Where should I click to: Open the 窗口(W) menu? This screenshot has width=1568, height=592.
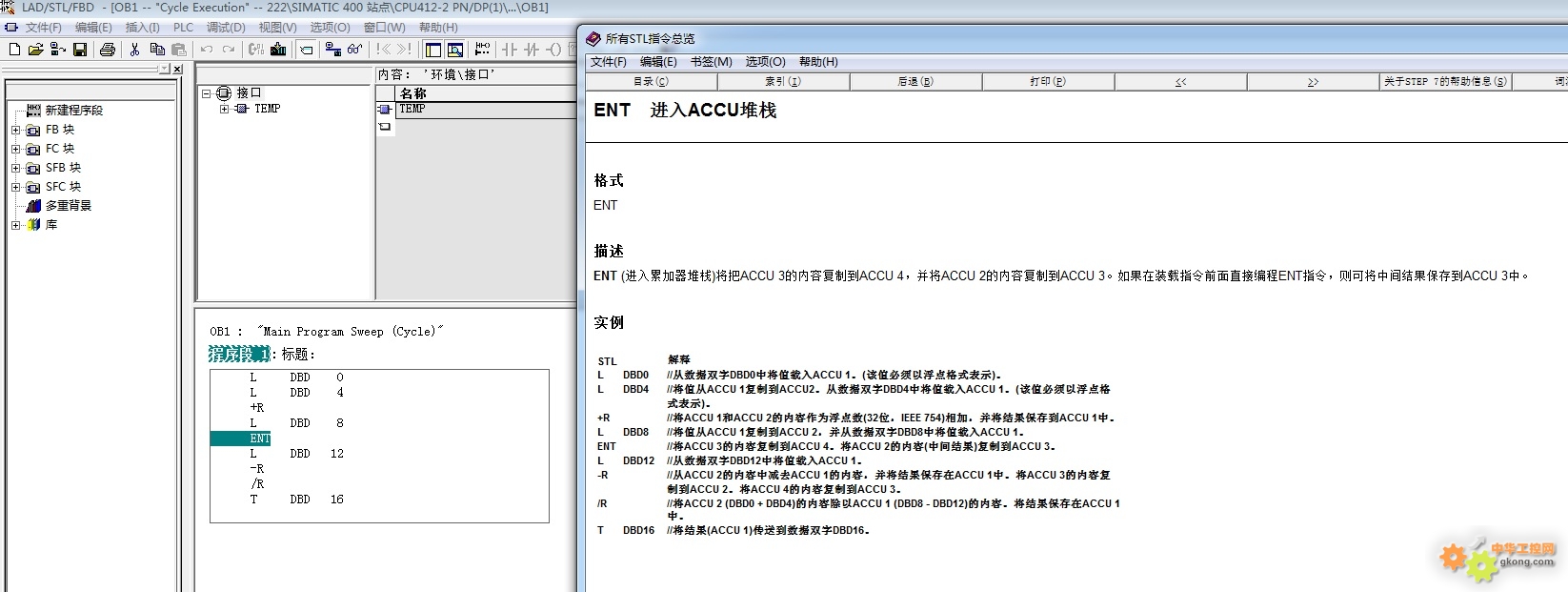pos(384,28)
